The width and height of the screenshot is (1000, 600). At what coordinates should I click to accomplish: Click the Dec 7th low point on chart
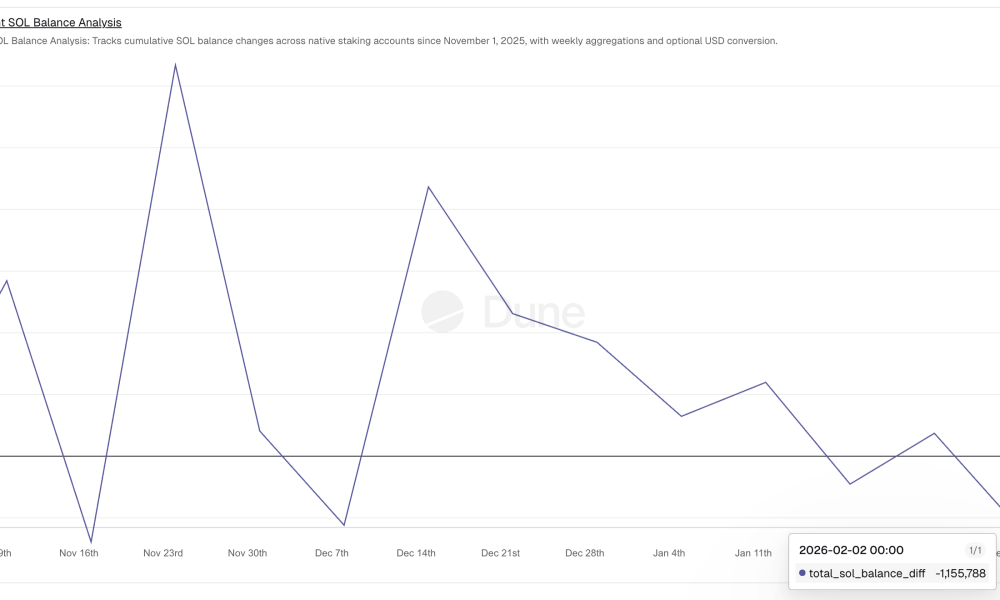344,524
